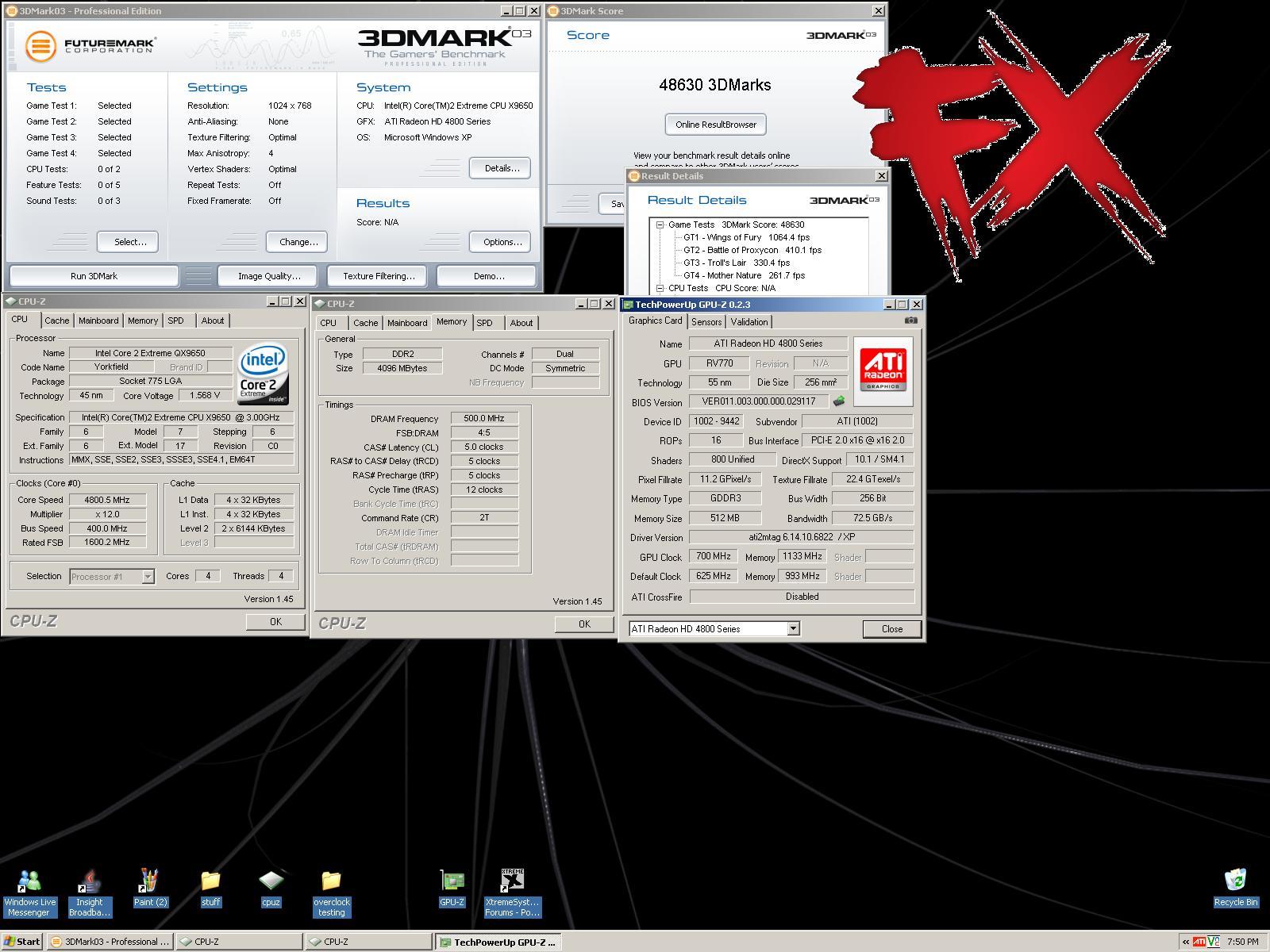Screen dimensions: 1270x952
Task: Open Windows Live Messenger desktop icon
Action: [x=29, y=893]
